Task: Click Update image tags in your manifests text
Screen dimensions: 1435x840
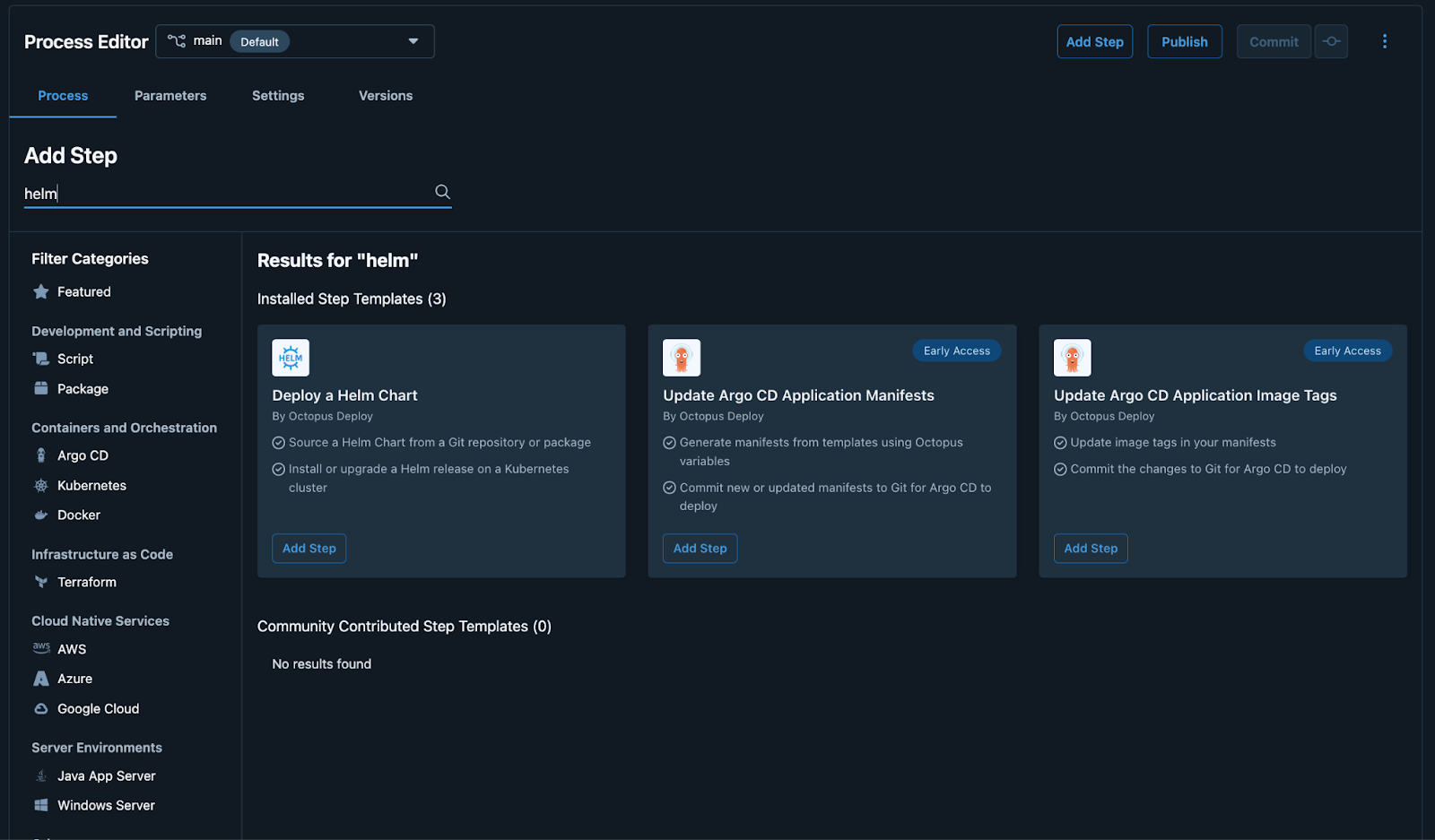Action: [1173, 442]
